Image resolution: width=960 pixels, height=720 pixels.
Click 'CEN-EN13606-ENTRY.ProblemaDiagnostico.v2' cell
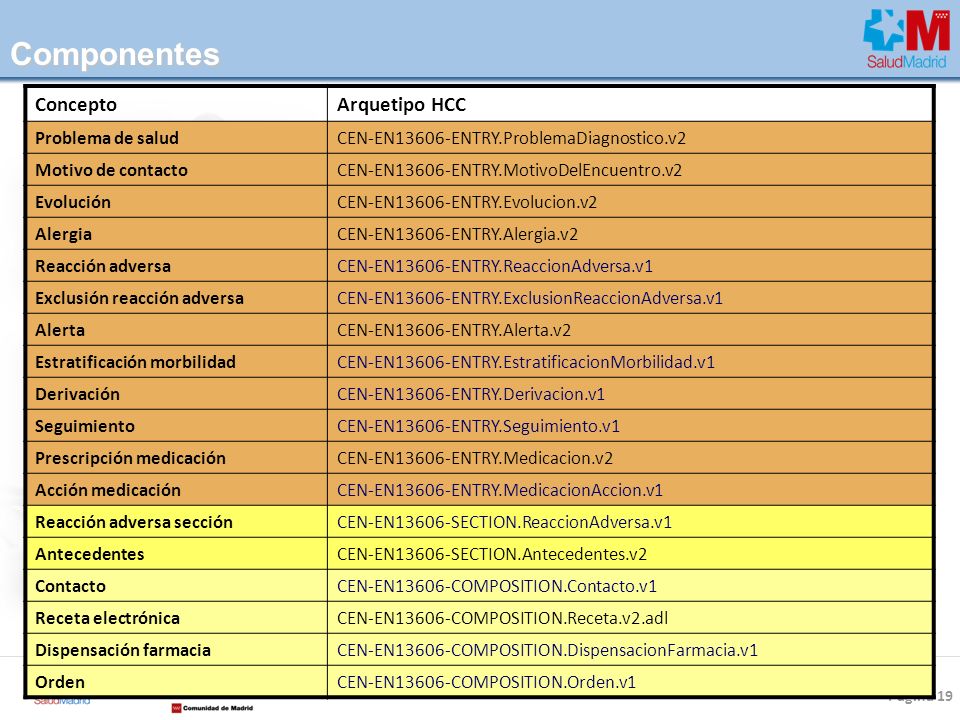(630, 138)
